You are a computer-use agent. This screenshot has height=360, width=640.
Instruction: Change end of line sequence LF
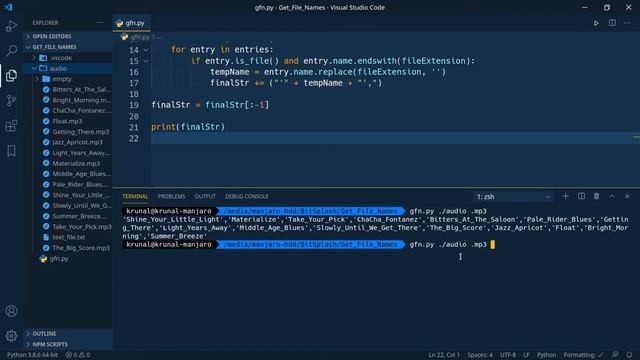(x=526, y=355)
